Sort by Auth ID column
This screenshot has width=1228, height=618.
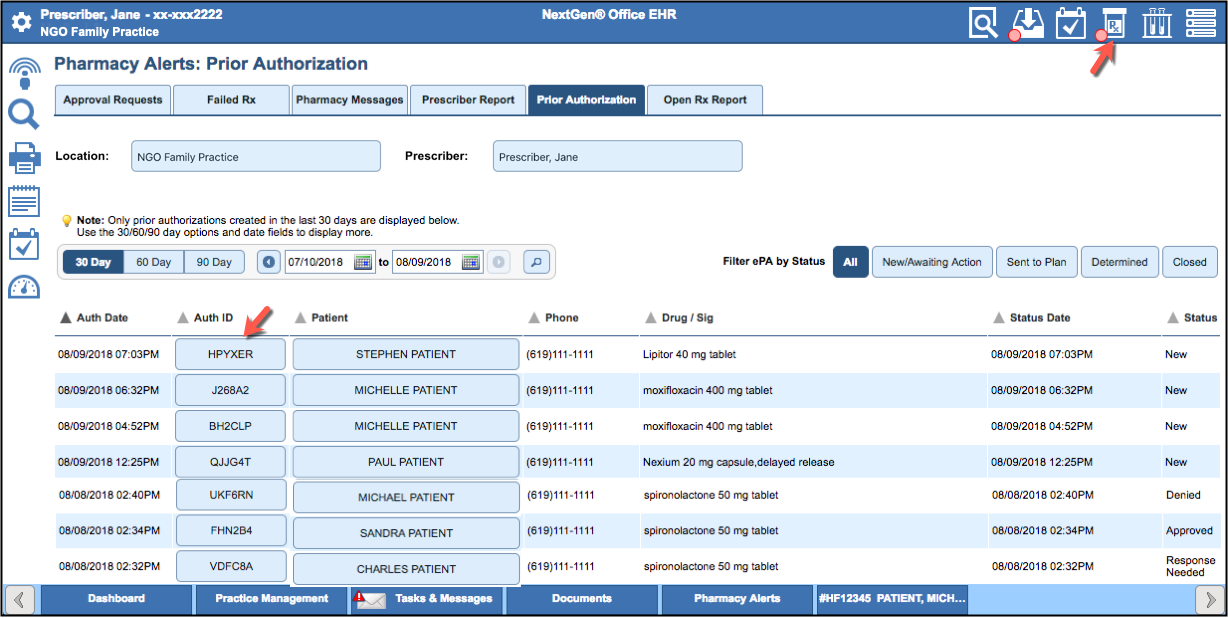[x=206, y=318]
